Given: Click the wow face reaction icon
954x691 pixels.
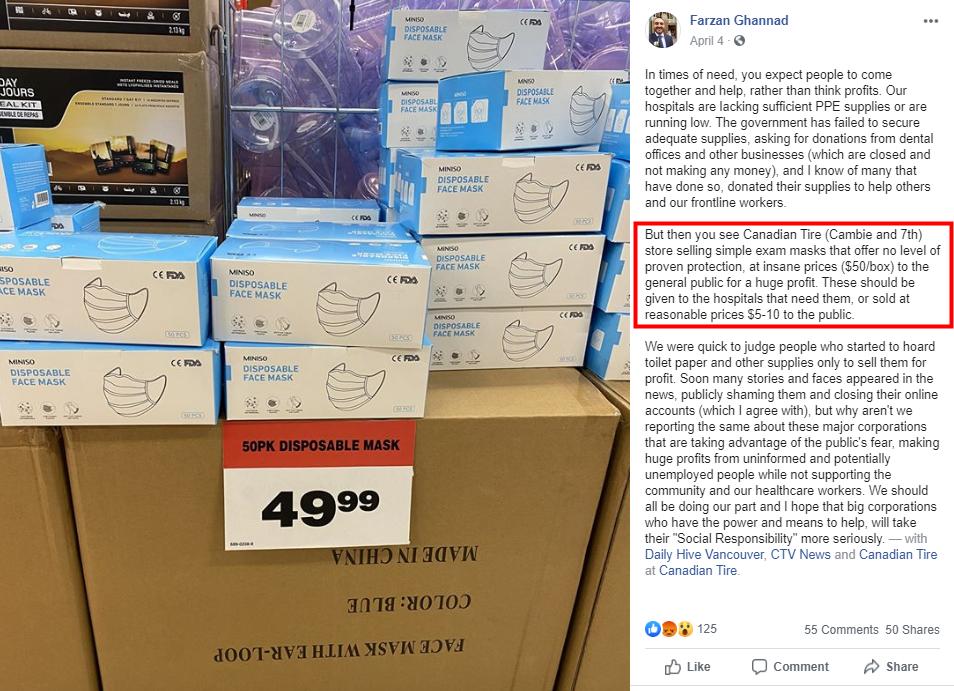Looking at the screenshot, I should pos(684,629).
